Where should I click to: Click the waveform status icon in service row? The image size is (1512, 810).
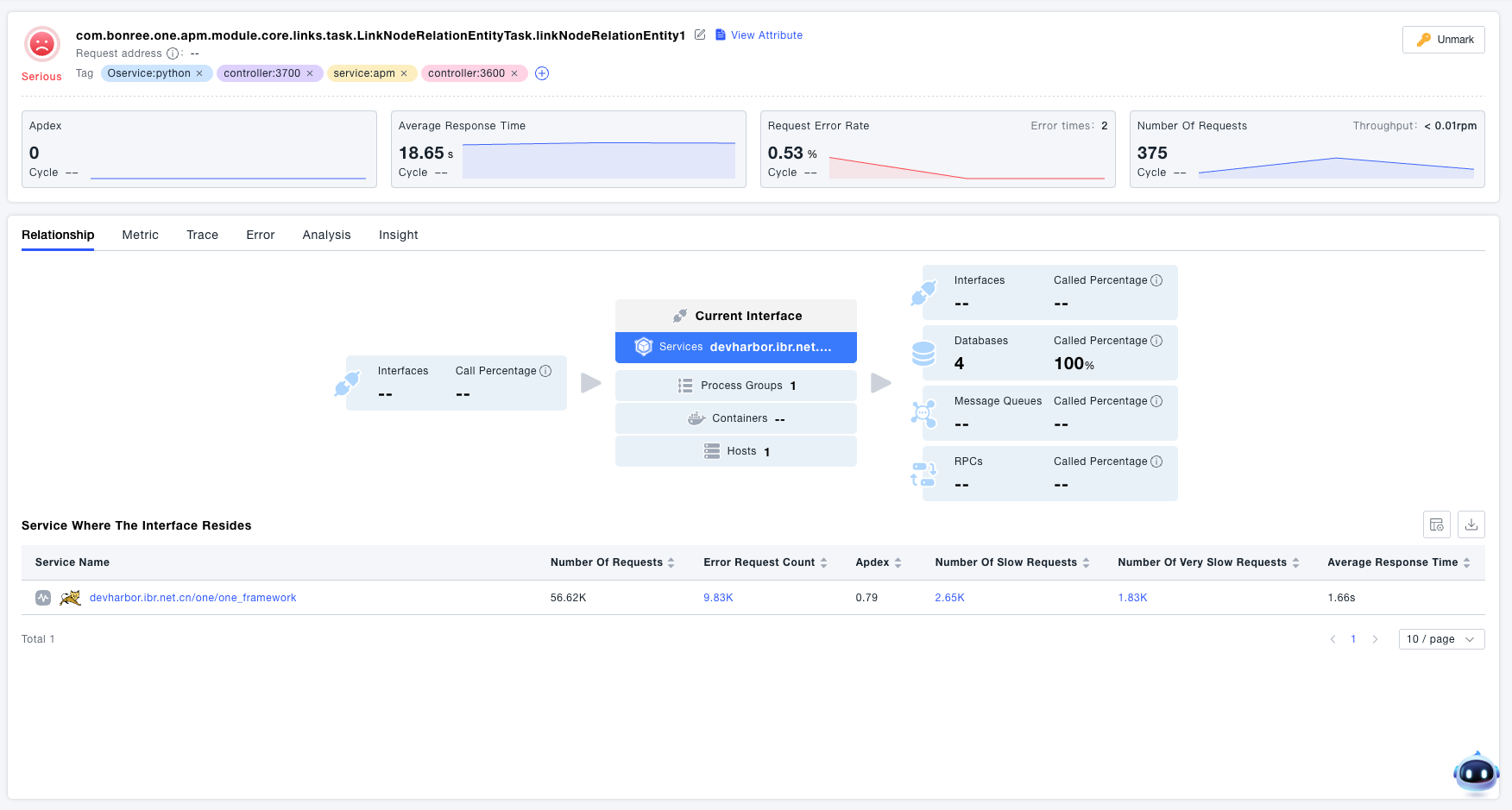point(43,598)
